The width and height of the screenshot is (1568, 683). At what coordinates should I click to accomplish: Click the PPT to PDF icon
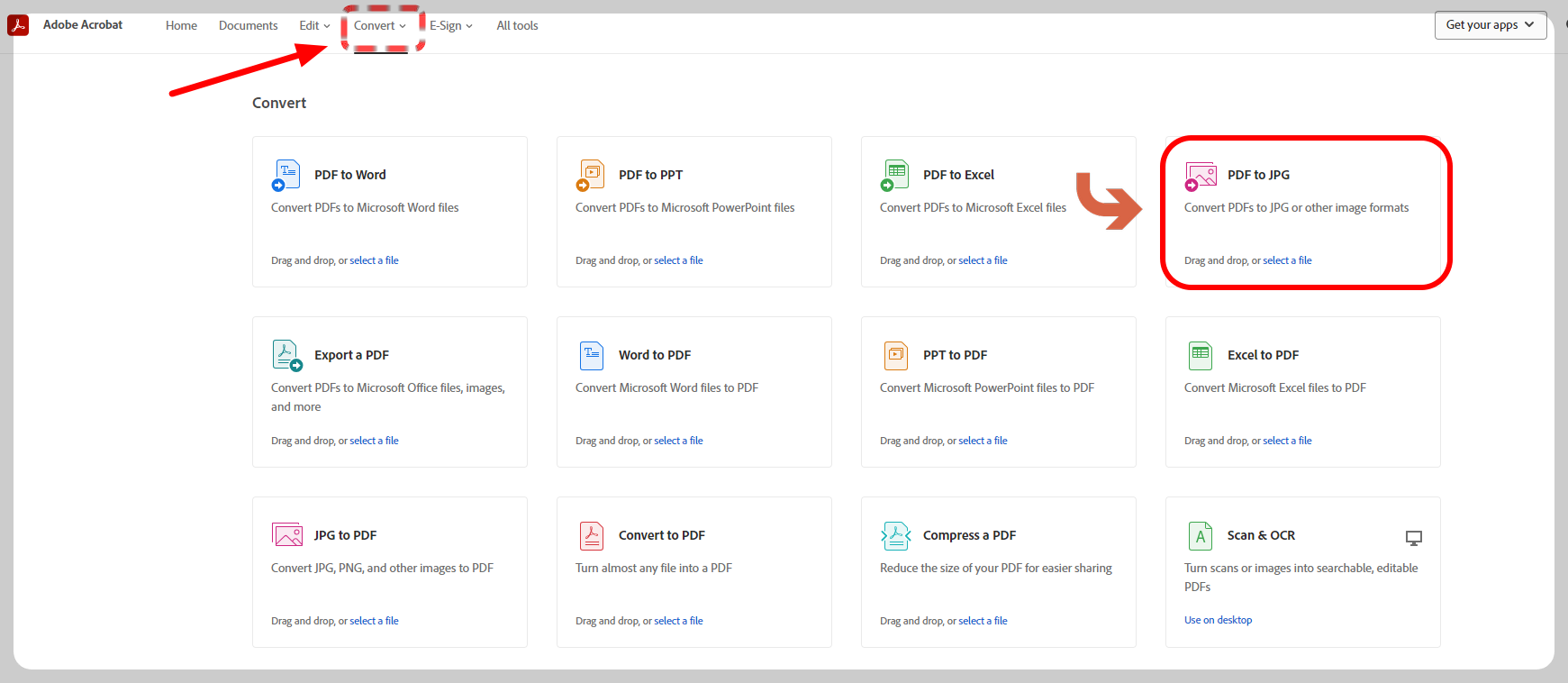click(x=896, y=355)
